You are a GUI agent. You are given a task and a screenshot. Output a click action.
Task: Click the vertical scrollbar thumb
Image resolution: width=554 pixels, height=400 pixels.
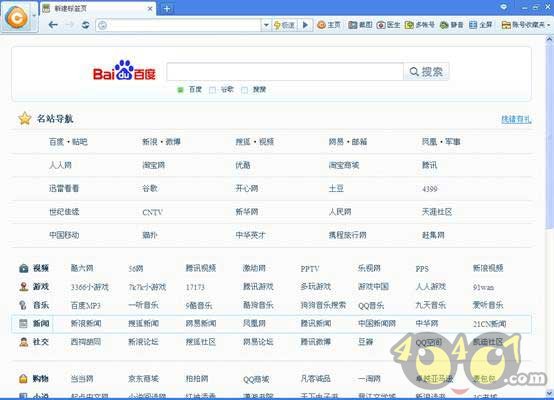(x=549, y=136)
